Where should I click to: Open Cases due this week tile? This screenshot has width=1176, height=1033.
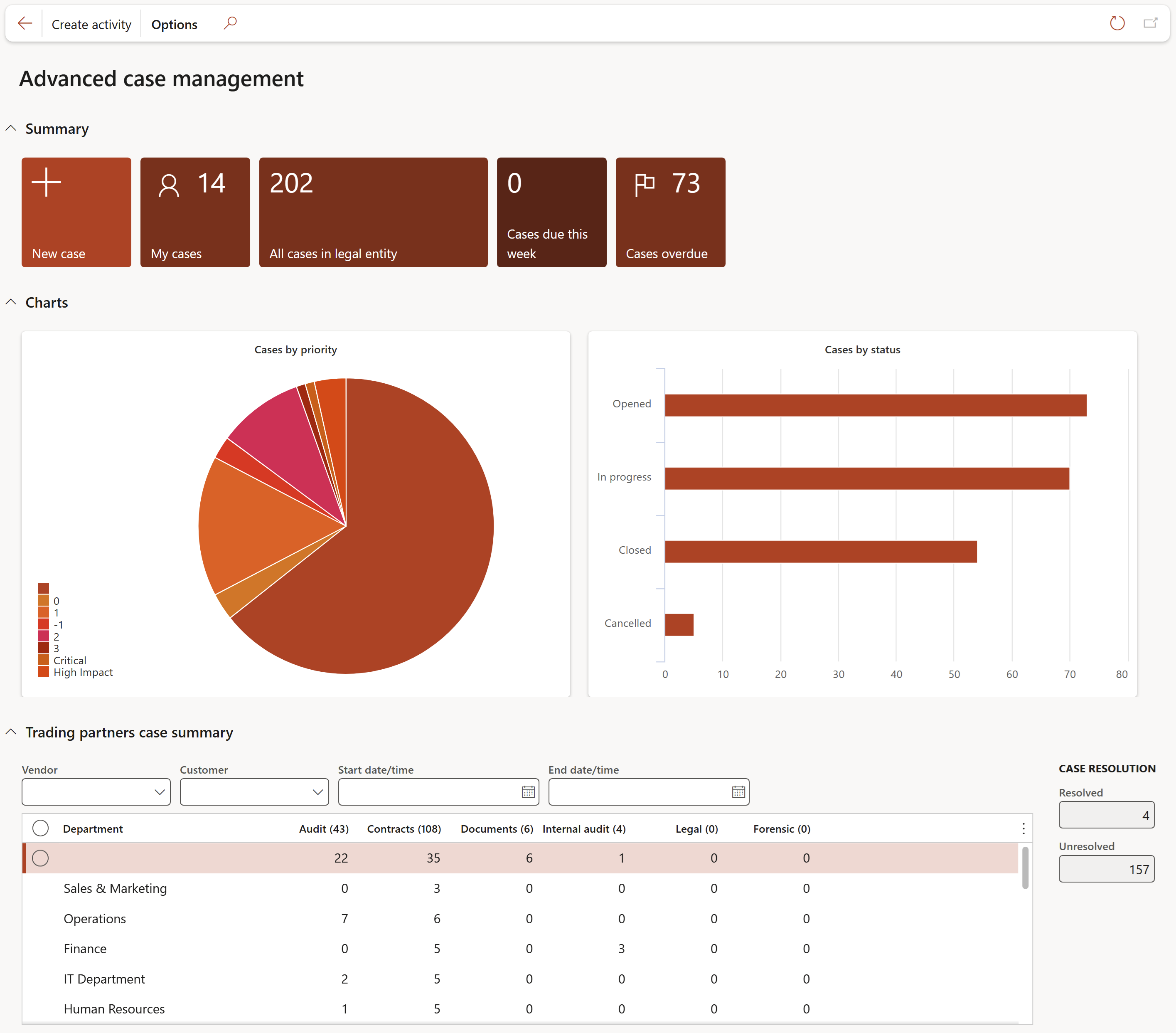552,212
